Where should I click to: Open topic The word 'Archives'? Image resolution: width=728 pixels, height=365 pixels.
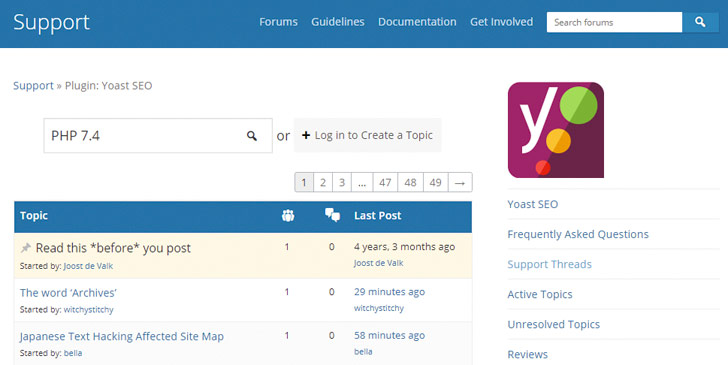68,293
